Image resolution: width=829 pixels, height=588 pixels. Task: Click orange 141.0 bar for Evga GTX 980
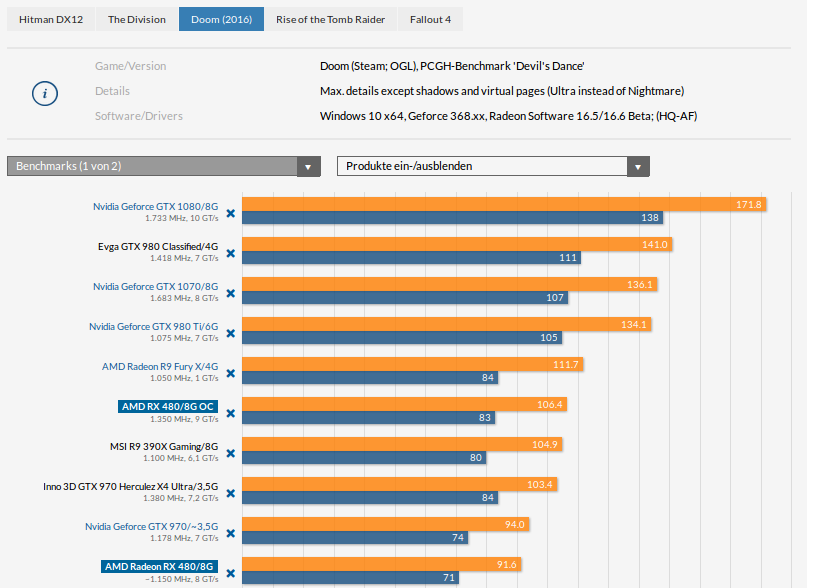click(457, 244)
